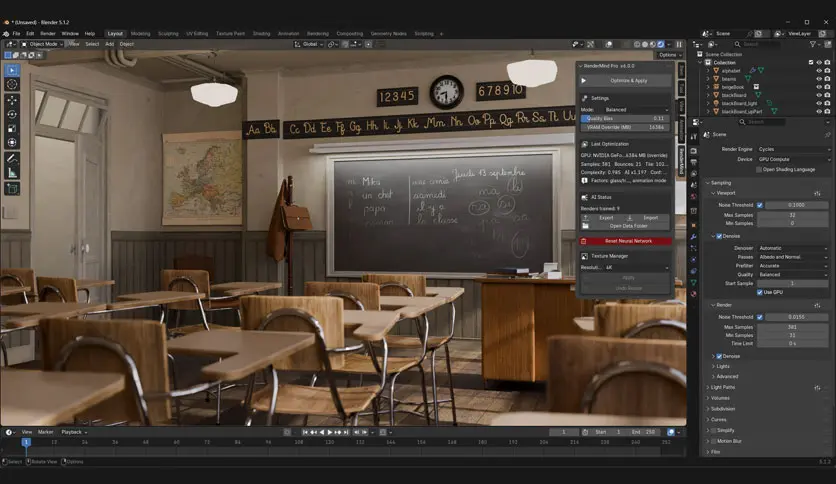Open the Material properties tab icon
The width and height of the screenshot is (836, 484).
point(694,294)
